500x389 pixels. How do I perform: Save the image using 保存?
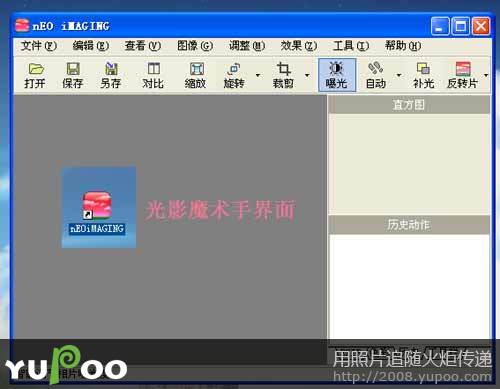coord(73,75)
